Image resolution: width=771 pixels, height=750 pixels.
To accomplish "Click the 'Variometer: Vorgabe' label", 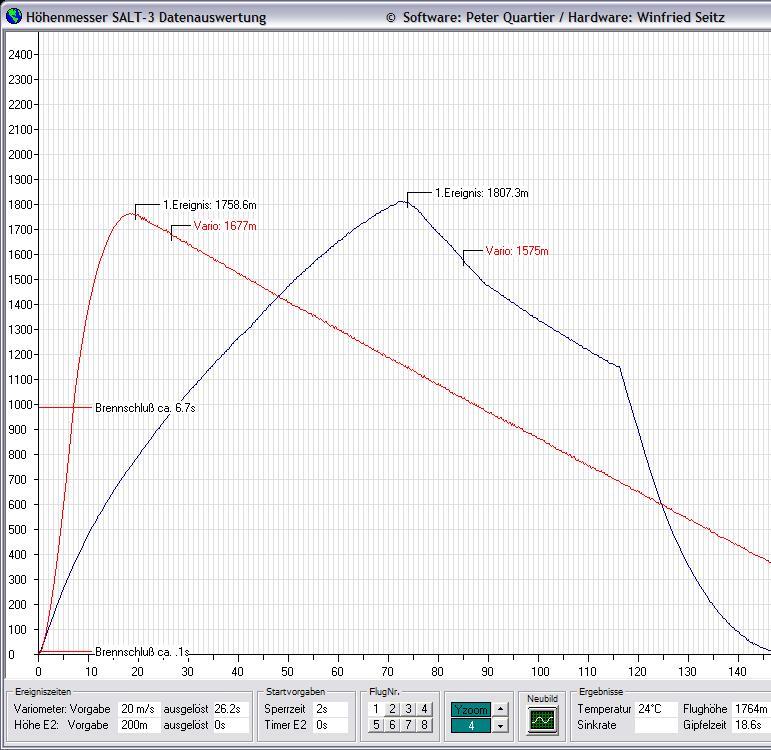I will point(62,709).
